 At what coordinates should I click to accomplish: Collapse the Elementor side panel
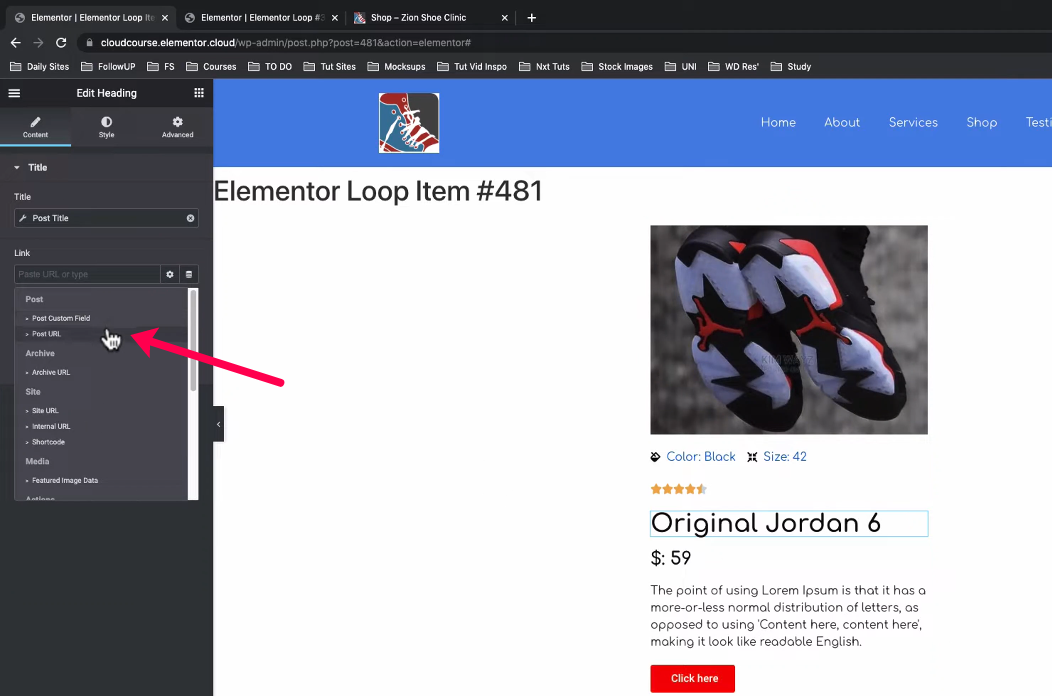(x=218, y=424)
